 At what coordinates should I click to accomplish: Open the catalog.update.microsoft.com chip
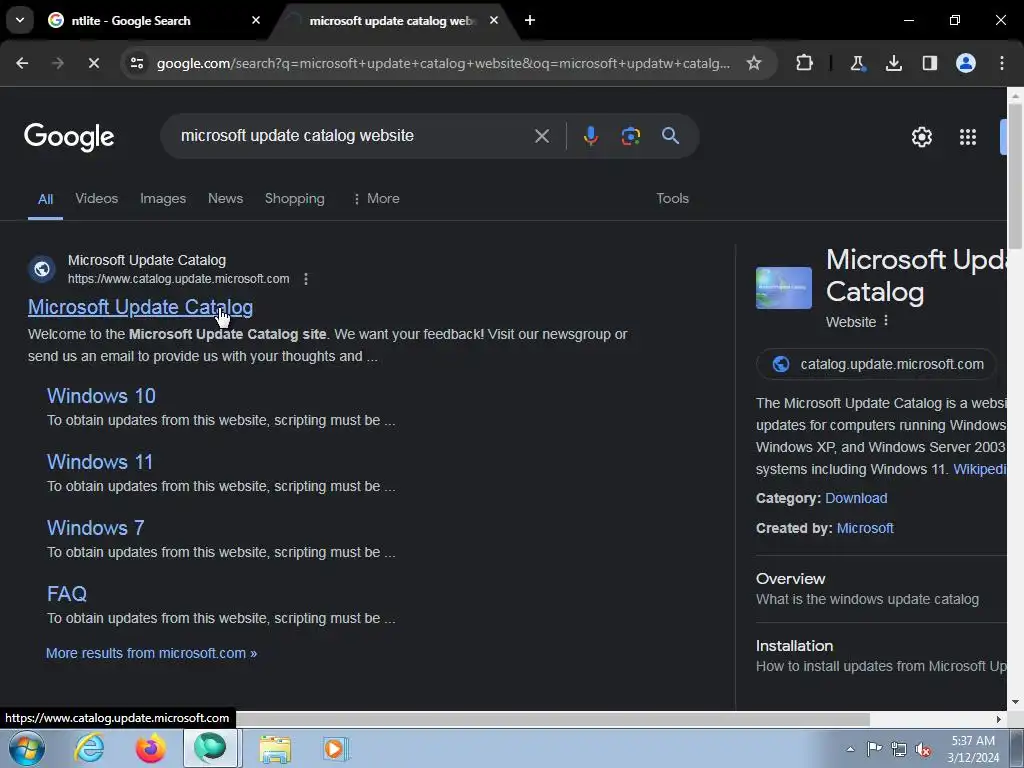(x=876, y=364)
